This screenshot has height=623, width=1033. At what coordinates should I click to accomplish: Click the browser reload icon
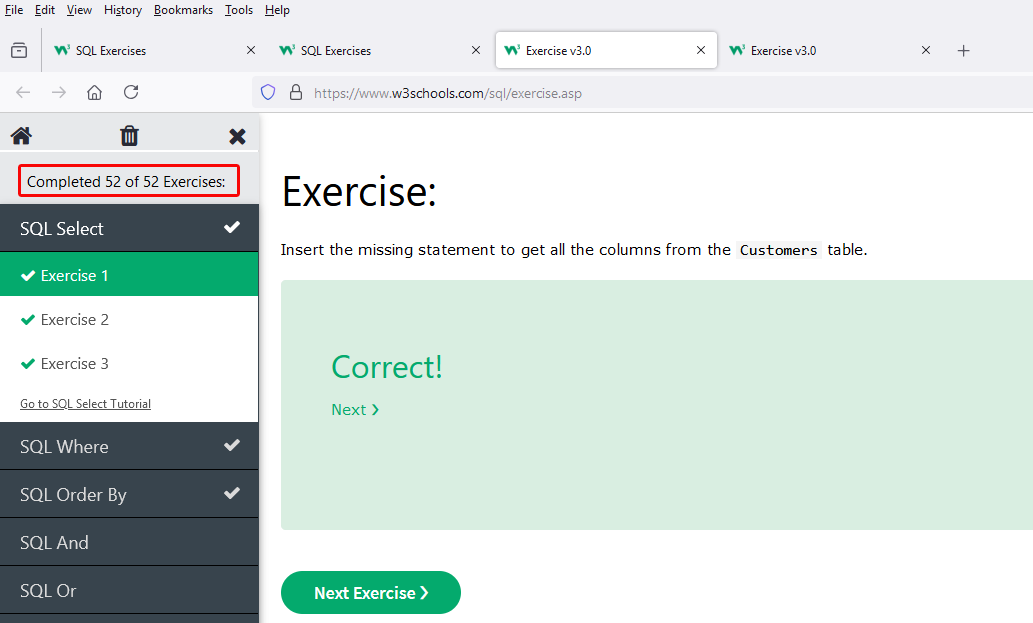pyautogui.click(x=131, y=92)
